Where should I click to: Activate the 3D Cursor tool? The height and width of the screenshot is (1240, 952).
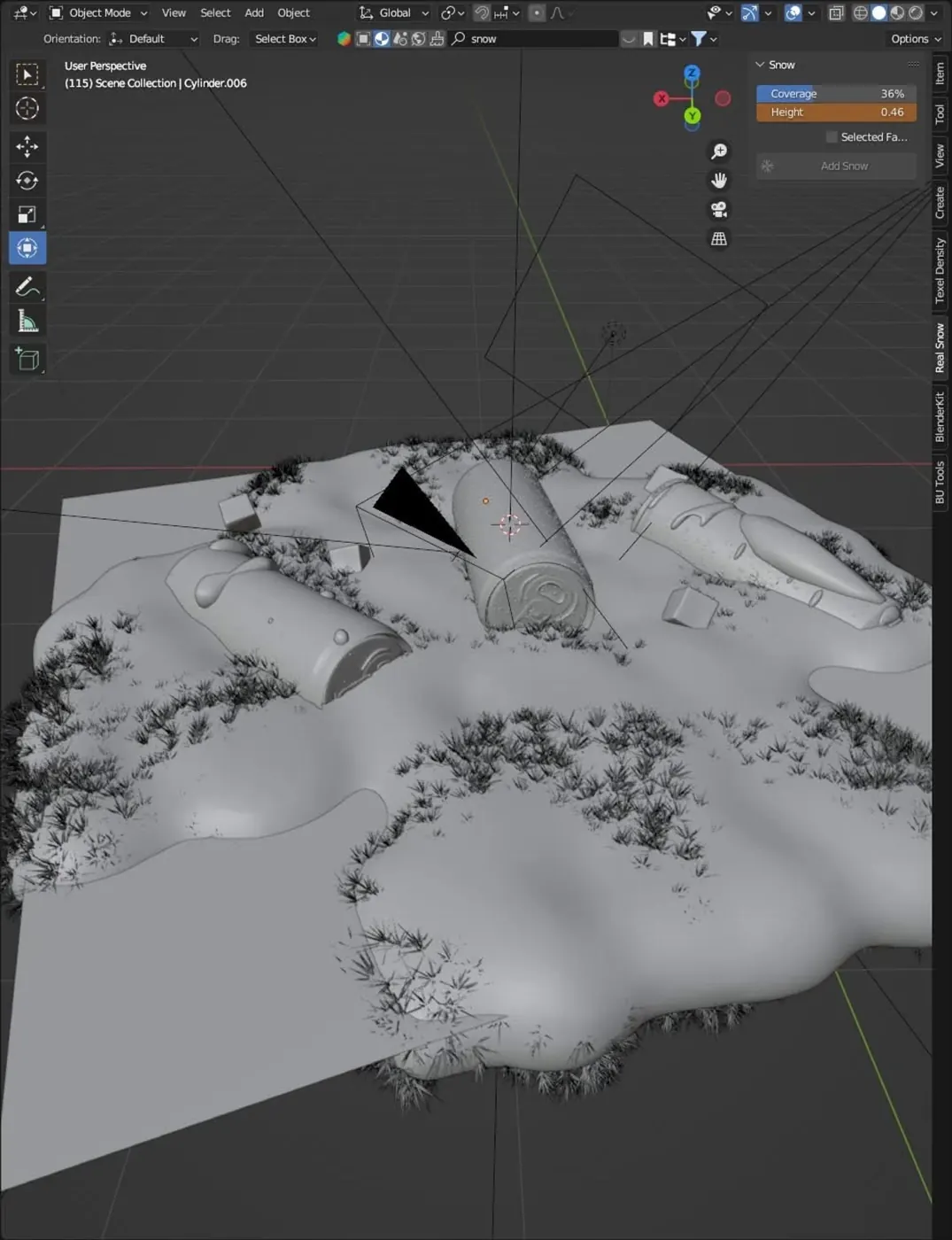[27, 108]
